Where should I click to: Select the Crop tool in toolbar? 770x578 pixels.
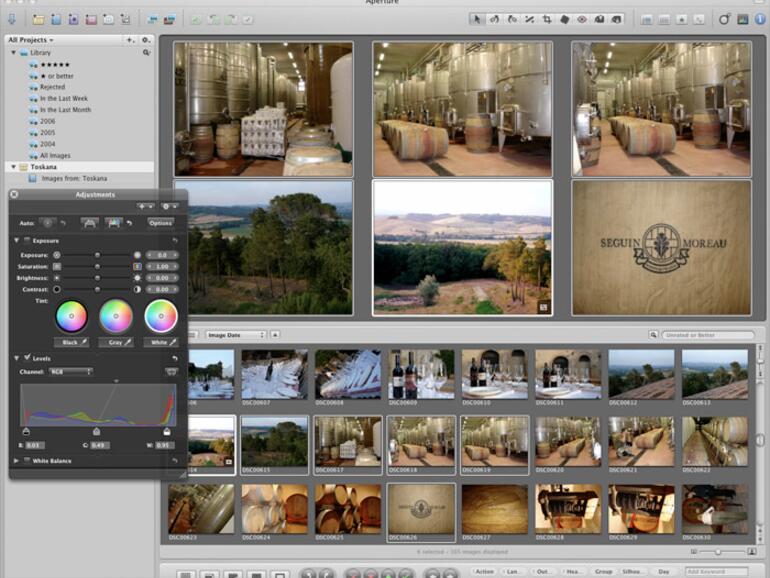coord(547,19)
